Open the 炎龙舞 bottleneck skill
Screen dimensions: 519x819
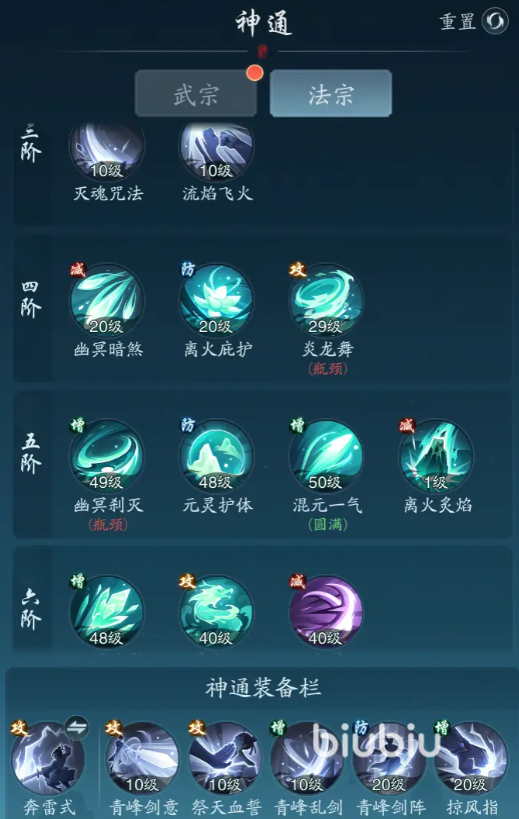[x=326, y=300]
